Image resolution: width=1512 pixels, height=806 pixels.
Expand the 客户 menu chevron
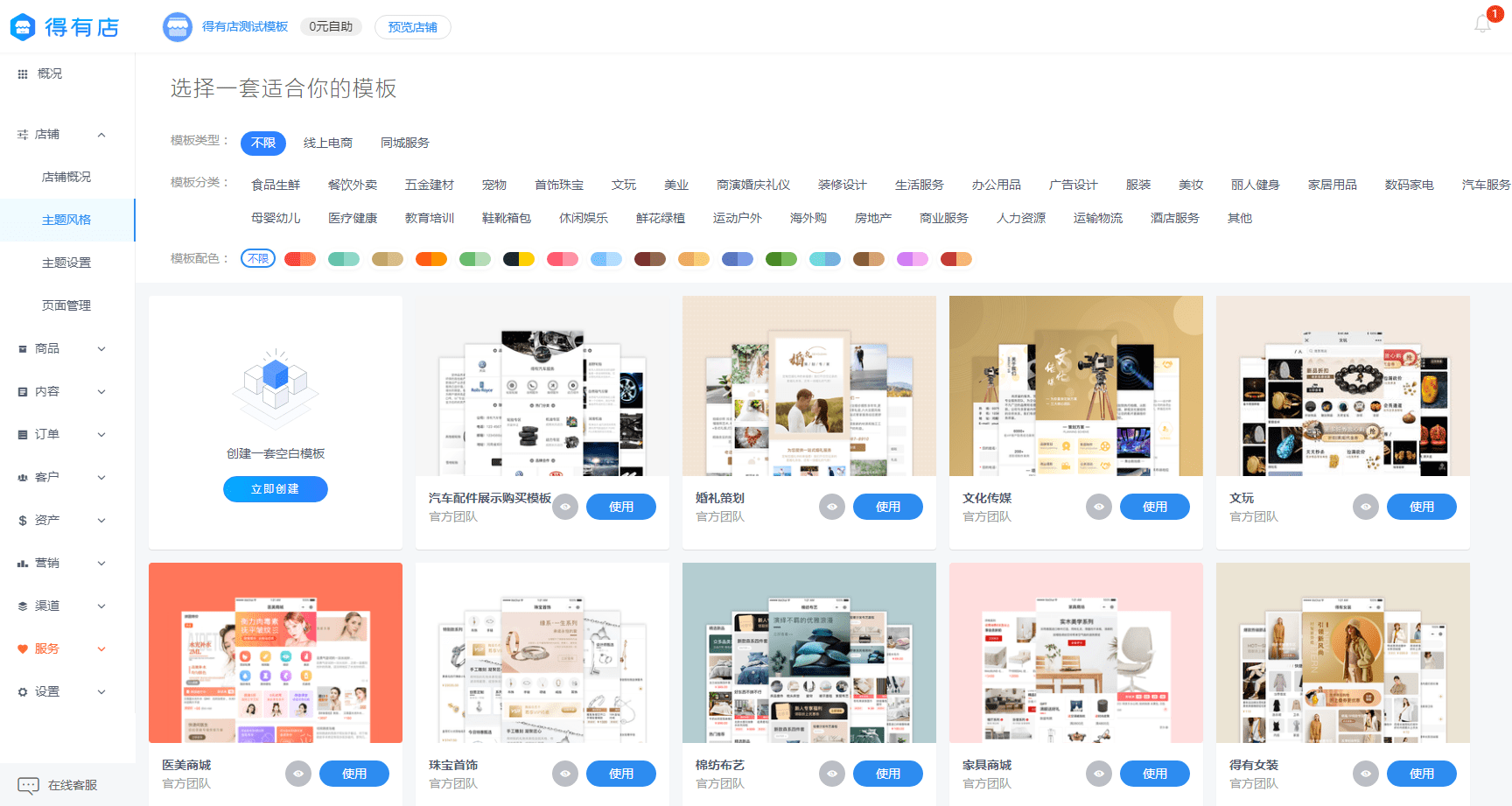101,478
